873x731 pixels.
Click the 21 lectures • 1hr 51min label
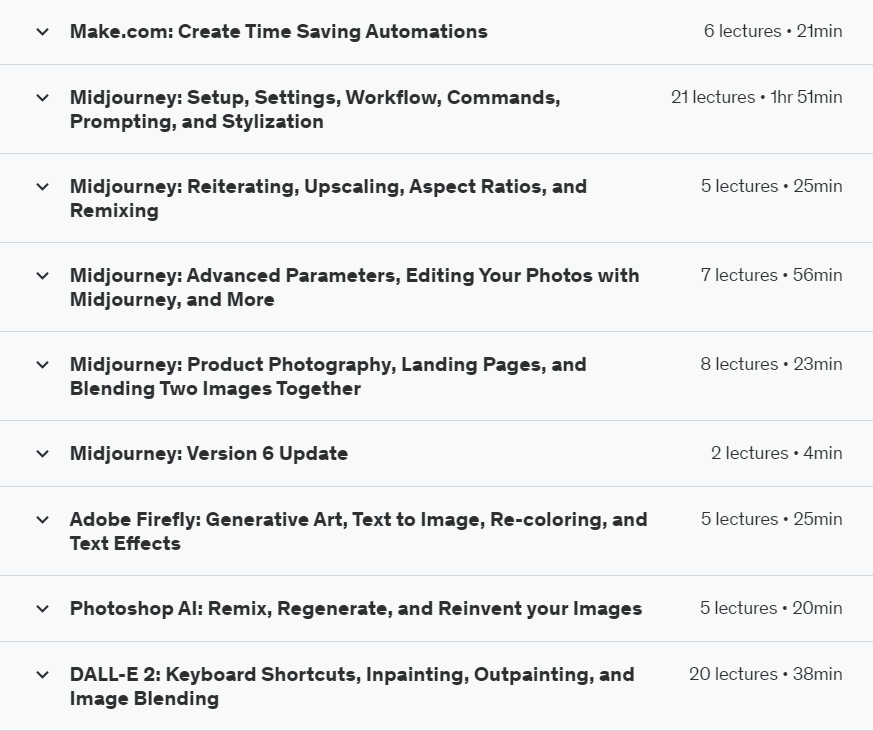point(756,98)
